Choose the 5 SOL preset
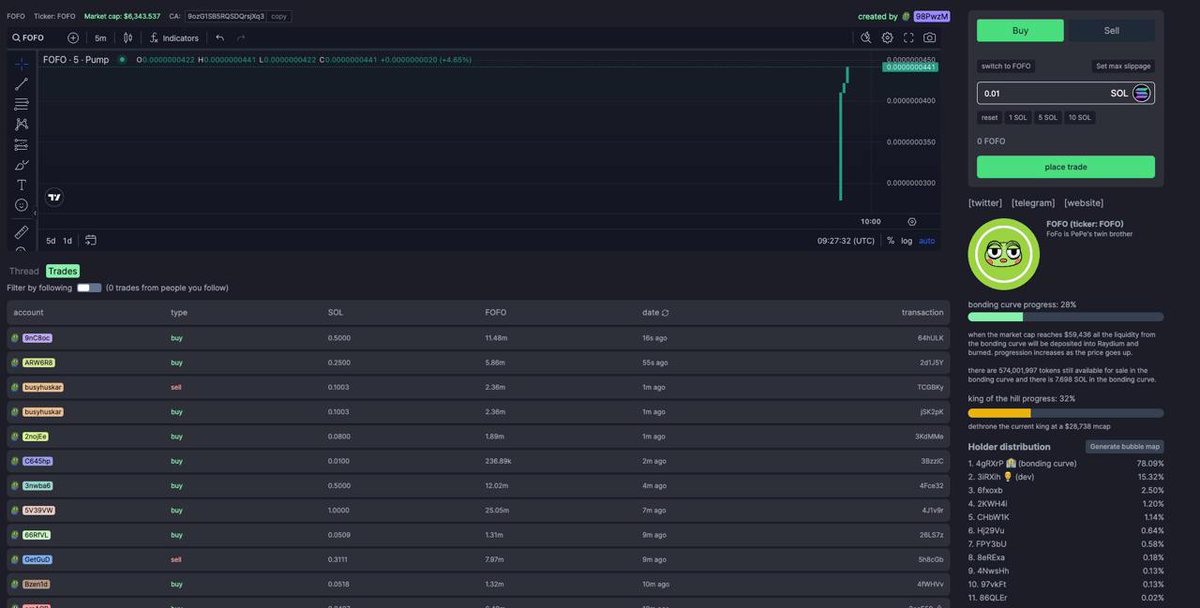Image resolution: width=1200 pixels, height=608 pixels. coord(1048,117)
